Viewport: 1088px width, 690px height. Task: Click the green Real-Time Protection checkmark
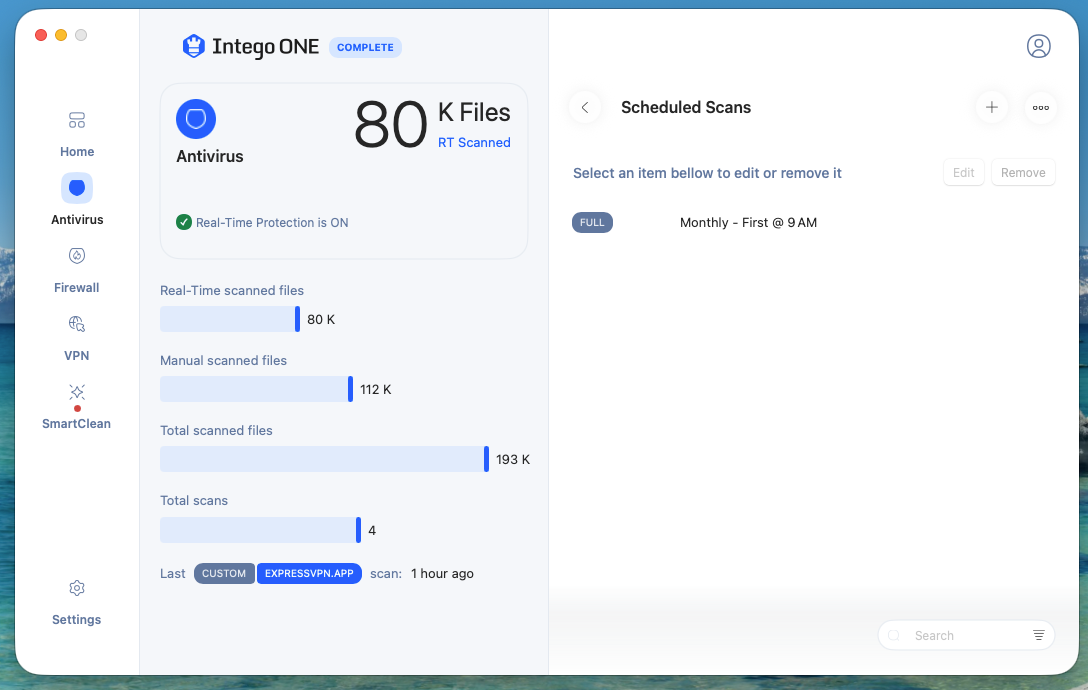[x=184, y=222]
